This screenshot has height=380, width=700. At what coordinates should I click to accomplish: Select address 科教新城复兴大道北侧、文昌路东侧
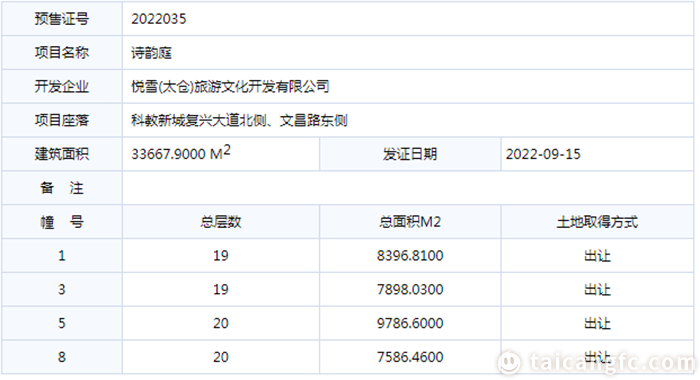(239, 121)
